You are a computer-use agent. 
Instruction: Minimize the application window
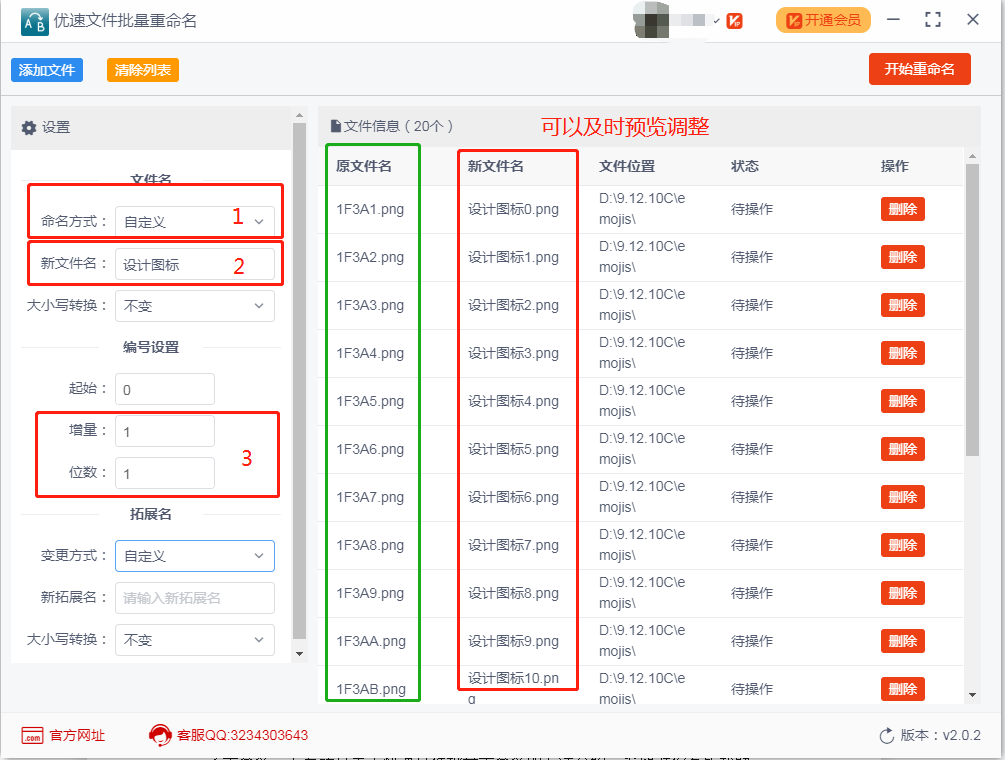coord(893,20)
